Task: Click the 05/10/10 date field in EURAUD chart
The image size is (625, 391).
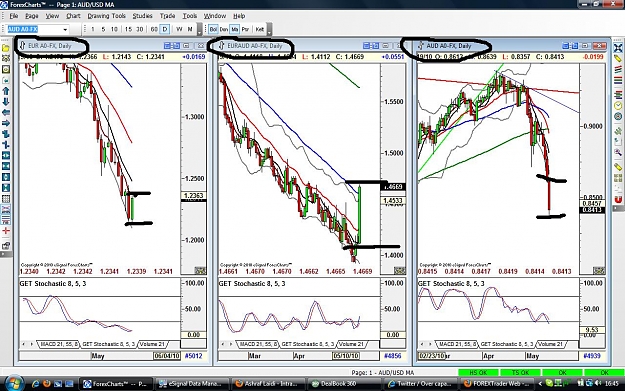Action: click(x=346, y=356)
